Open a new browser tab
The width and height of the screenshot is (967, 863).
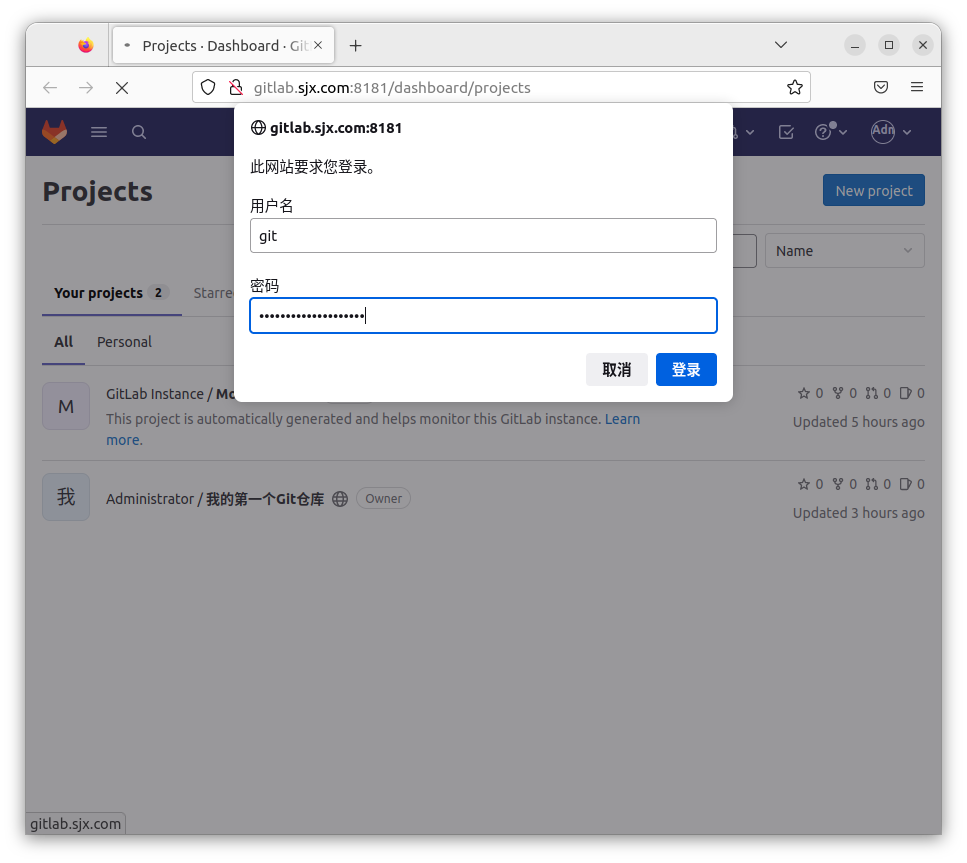pyautogui.click(x=355, y=46)
